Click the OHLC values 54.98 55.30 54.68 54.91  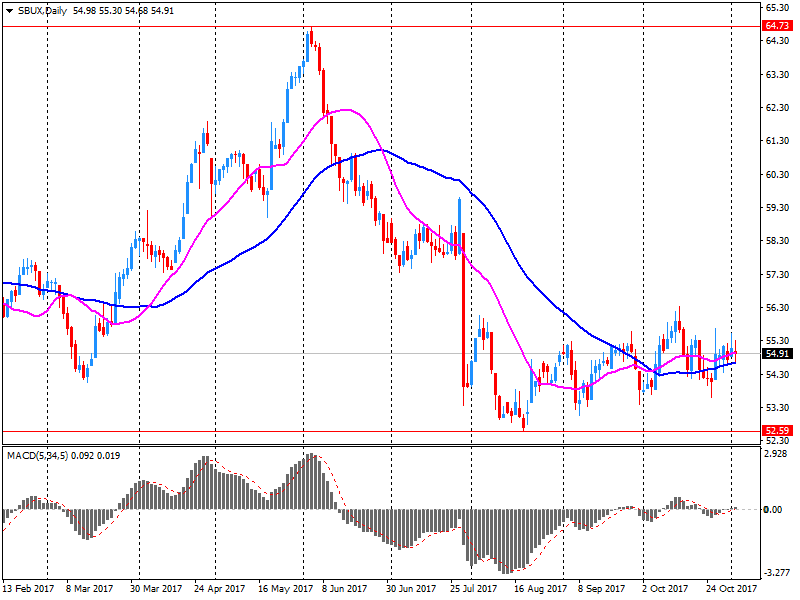(x=123, y=11)
